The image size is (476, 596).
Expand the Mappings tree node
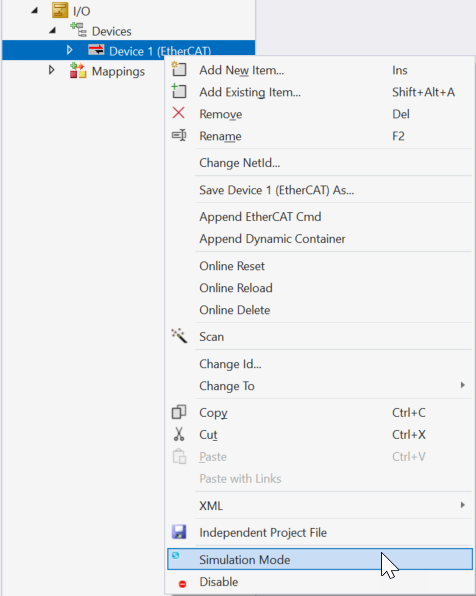coord(51,70)
